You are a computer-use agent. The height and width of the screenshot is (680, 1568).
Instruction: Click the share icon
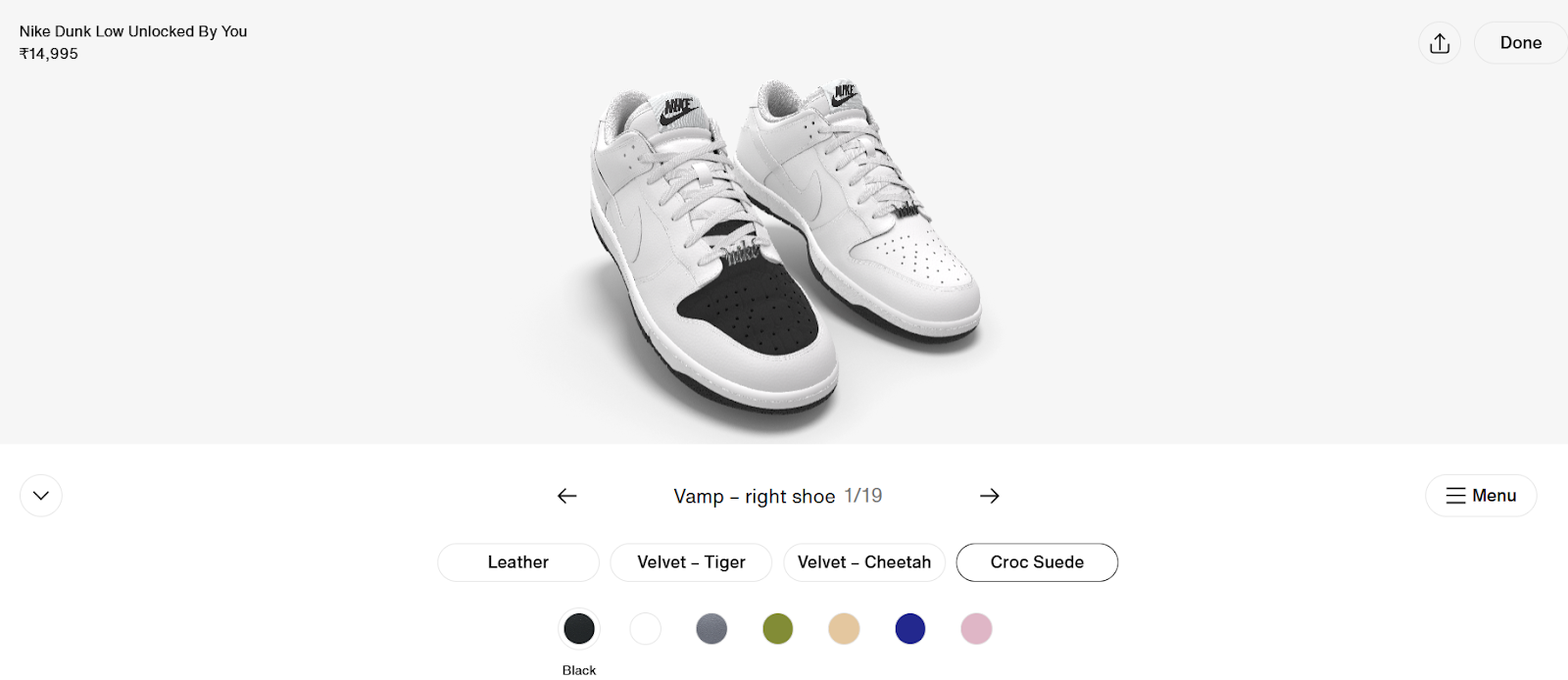click(x=1440, y=43)
